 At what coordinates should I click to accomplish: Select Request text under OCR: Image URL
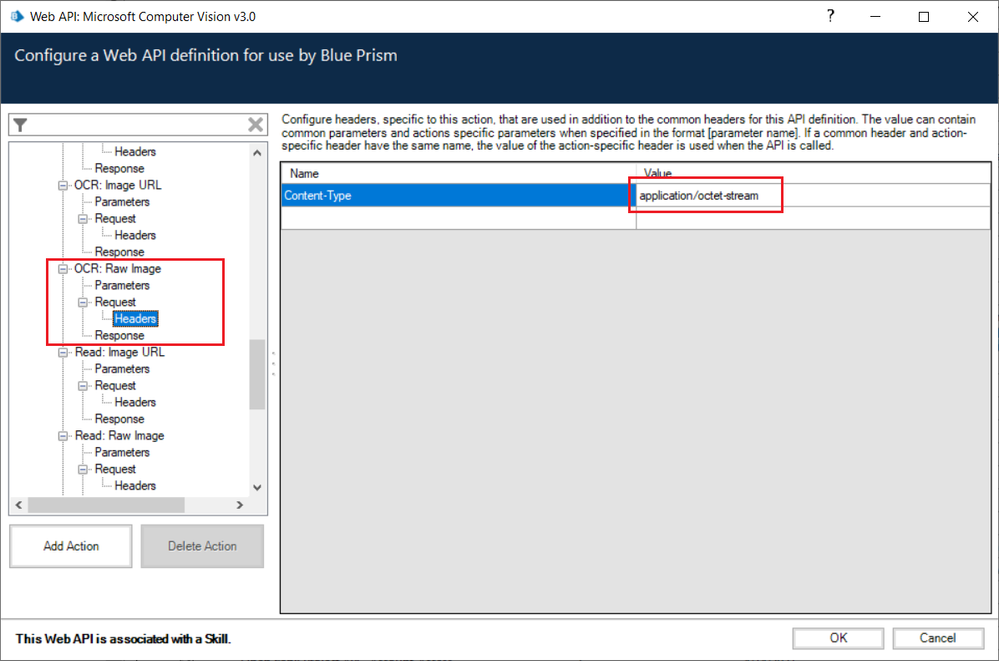click(115, 219)
